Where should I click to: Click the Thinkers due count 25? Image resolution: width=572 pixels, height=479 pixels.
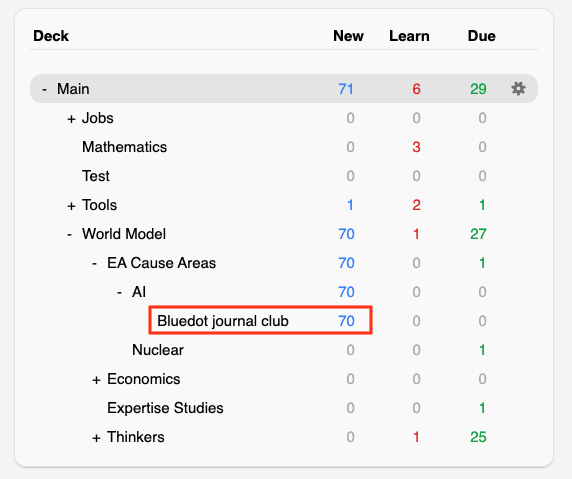pos(478,437)
